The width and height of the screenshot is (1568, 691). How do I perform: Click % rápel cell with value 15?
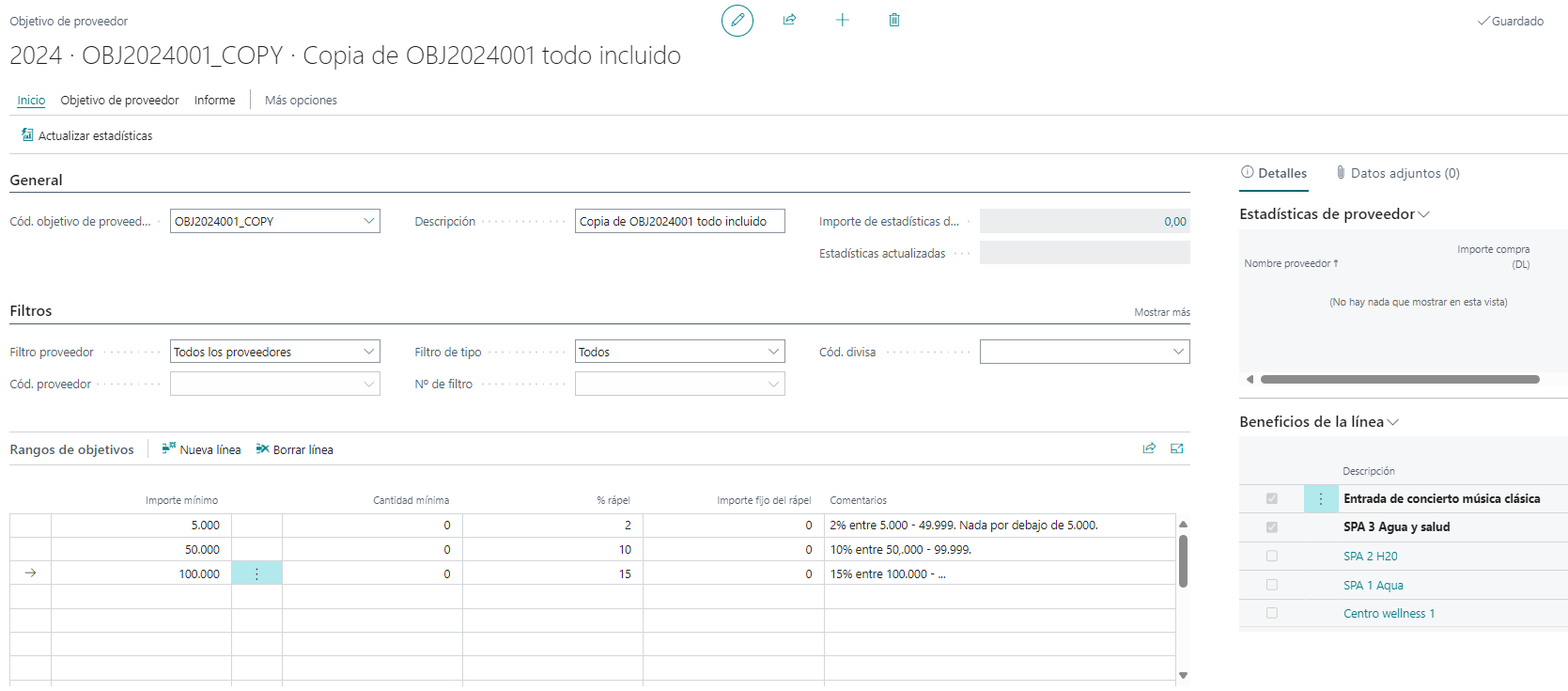click(552, 573)
